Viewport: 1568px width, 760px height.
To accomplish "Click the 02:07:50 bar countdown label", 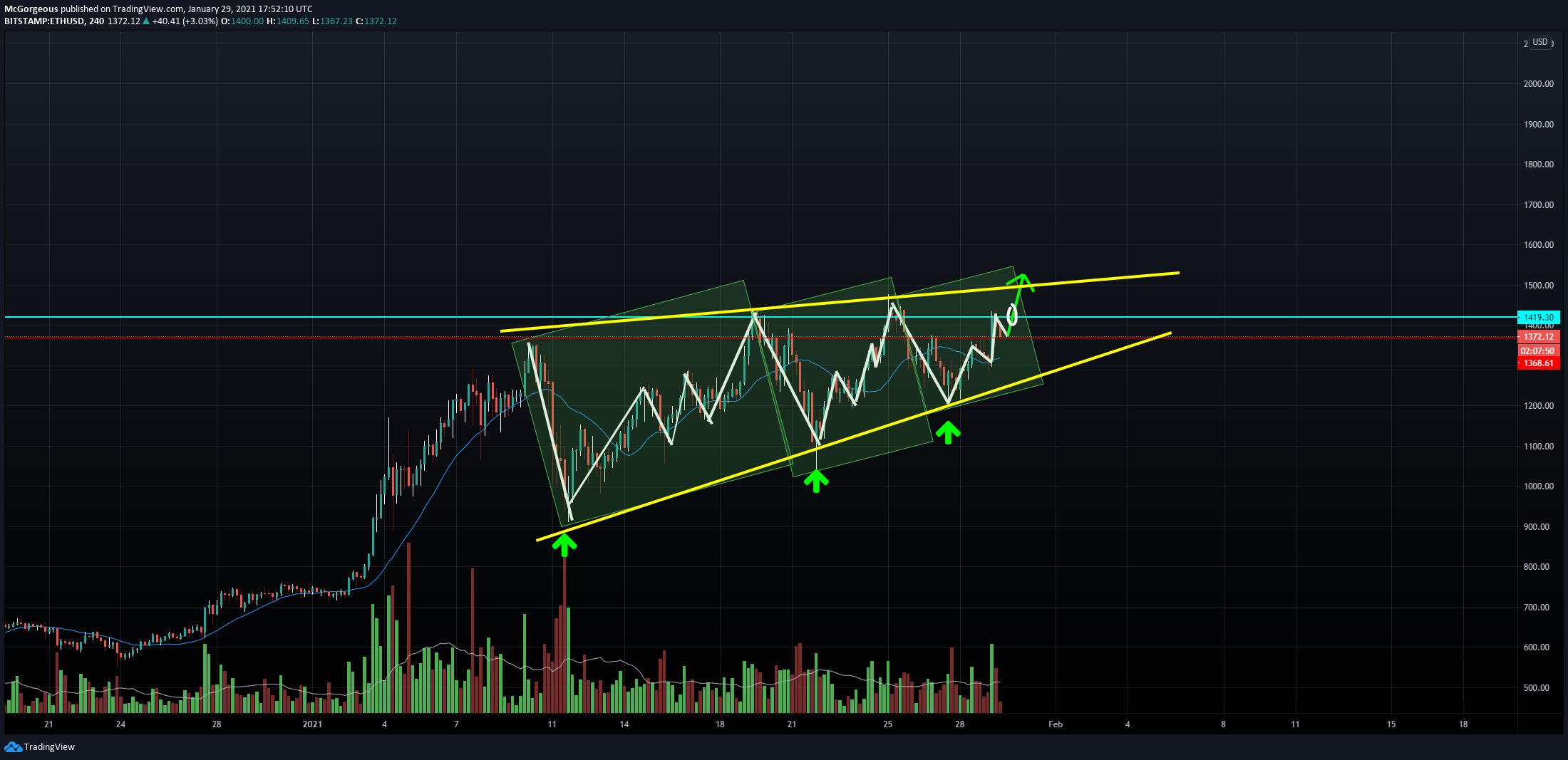I will pyautogui.click(x=1539, y=351).
